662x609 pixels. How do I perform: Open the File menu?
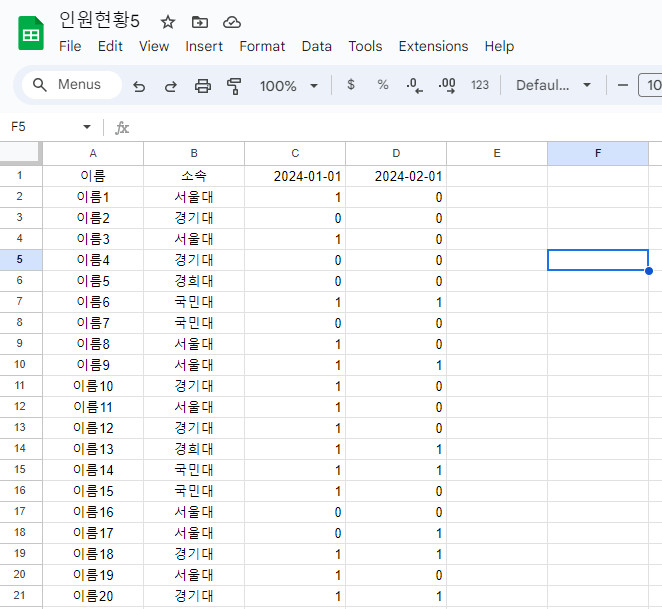(70, 46)
